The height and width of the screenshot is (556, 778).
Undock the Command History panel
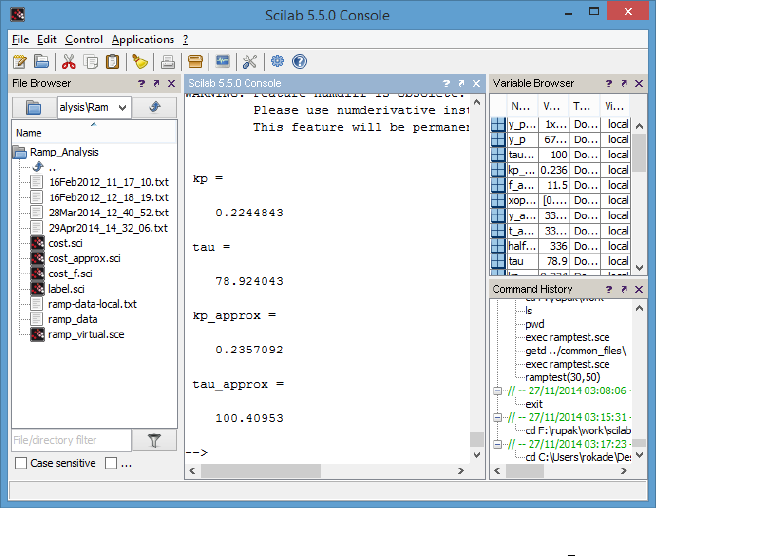[624, 289]
